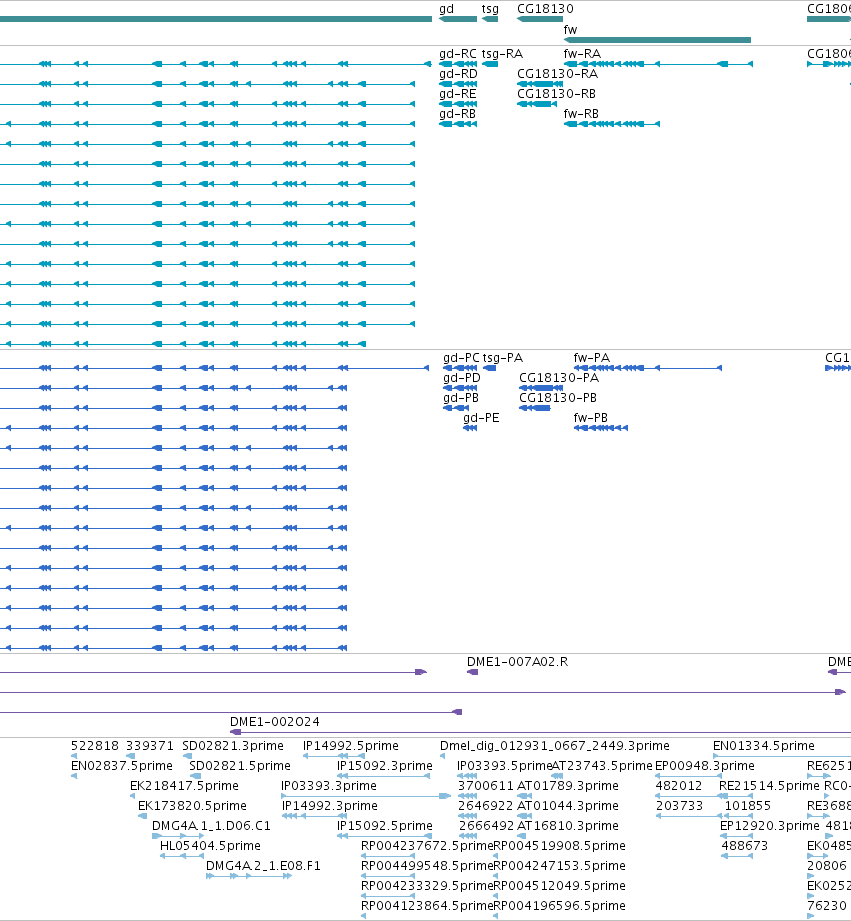Open Dmel_dig_012931_0667_2449.3prime label
The image size is (851, 921).
point(554,746)
